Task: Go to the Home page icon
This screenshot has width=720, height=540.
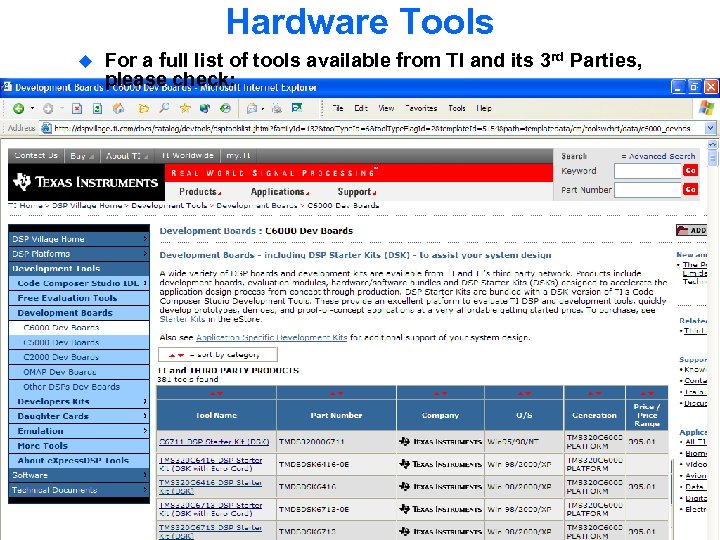Action: click(118, 108)
